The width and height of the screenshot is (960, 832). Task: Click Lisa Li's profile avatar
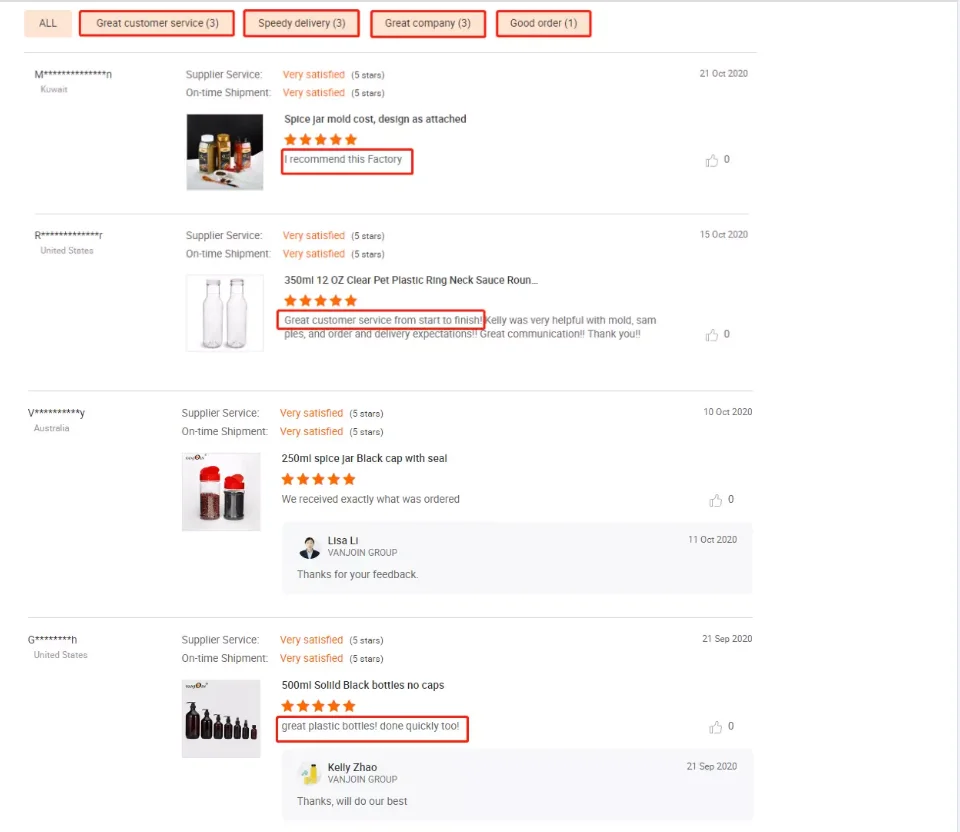[310, 547]
